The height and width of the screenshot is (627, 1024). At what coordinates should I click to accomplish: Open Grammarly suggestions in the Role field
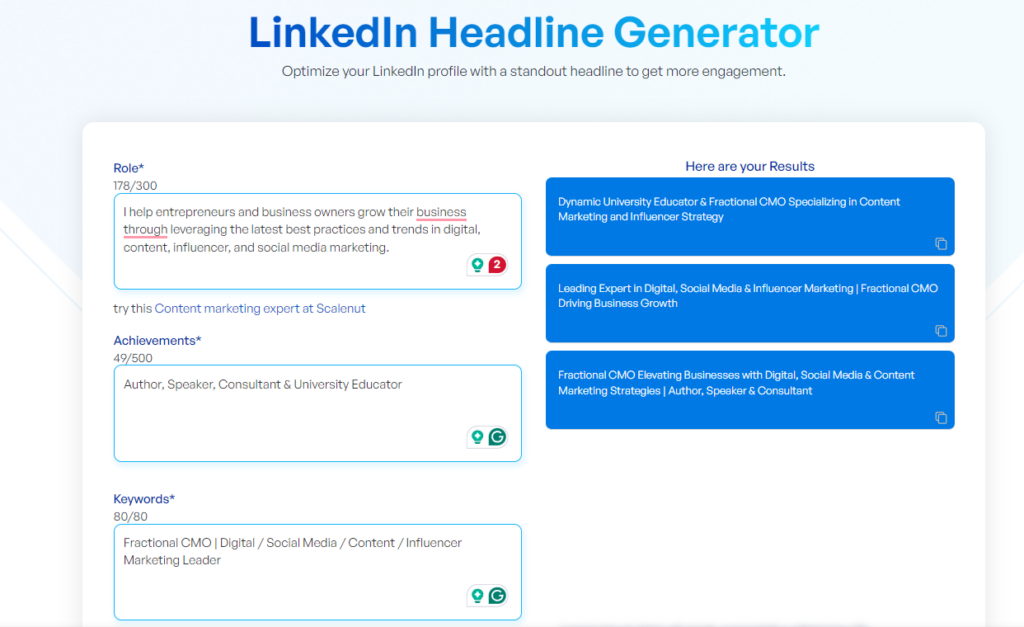pyautogui.click(x=475, y=265)
